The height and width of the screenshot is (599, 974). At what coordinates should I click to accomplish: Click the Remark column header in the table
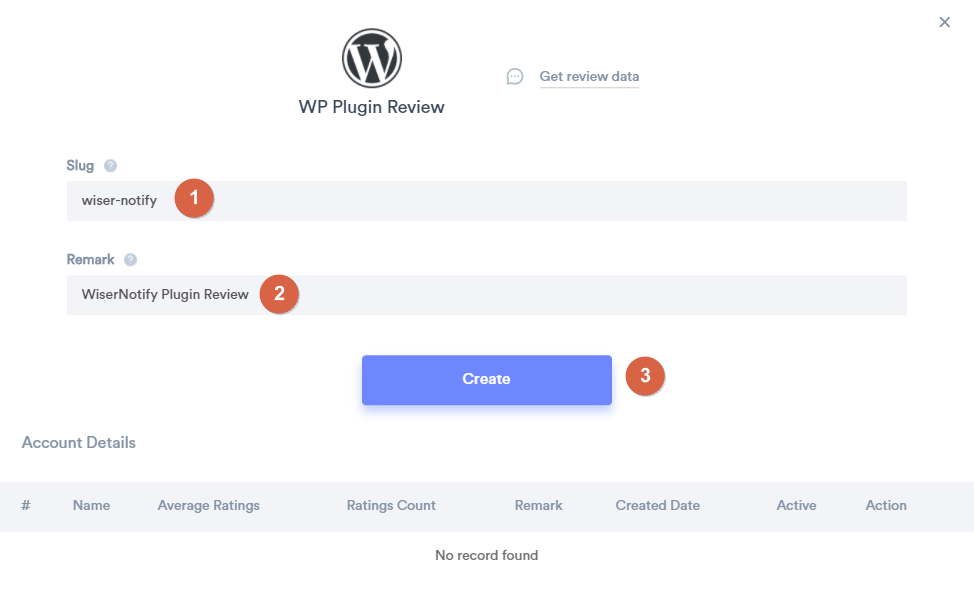pyautogui.click(x=539, y=505)
